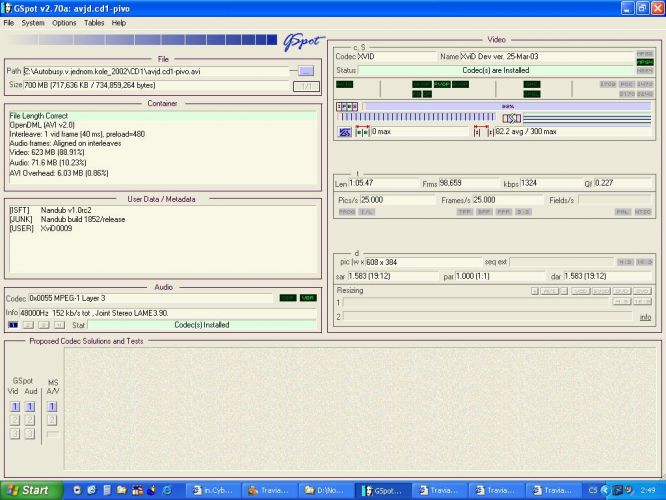Click Resizing row 2 field

tap(486, 316)
